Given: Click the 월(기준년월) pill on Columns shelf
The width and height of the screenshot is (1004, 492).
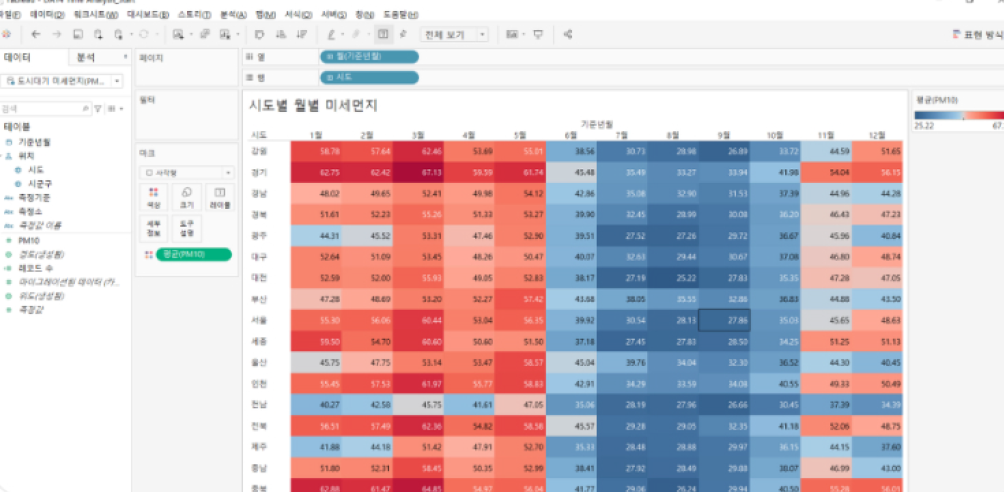Looking at the screenshot, I should coord(369,56).
